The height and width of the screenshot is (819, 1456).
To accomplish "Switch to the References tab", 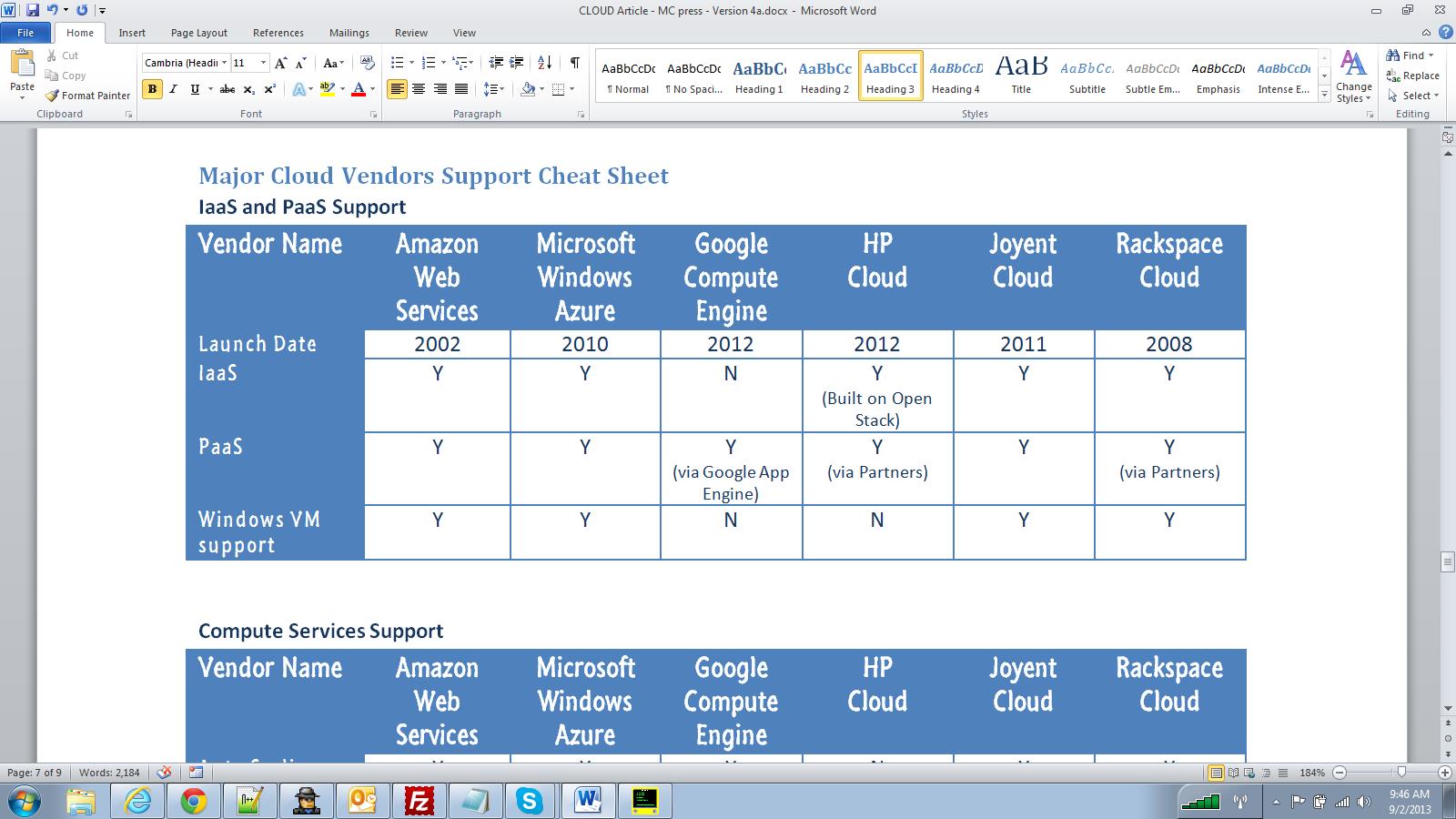I will pyautogui.click(x=278, y=33).
